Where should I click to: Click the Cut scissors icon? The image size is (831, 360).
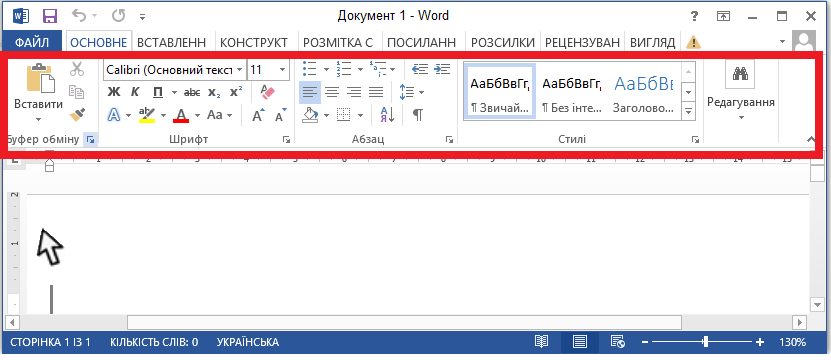77,68
